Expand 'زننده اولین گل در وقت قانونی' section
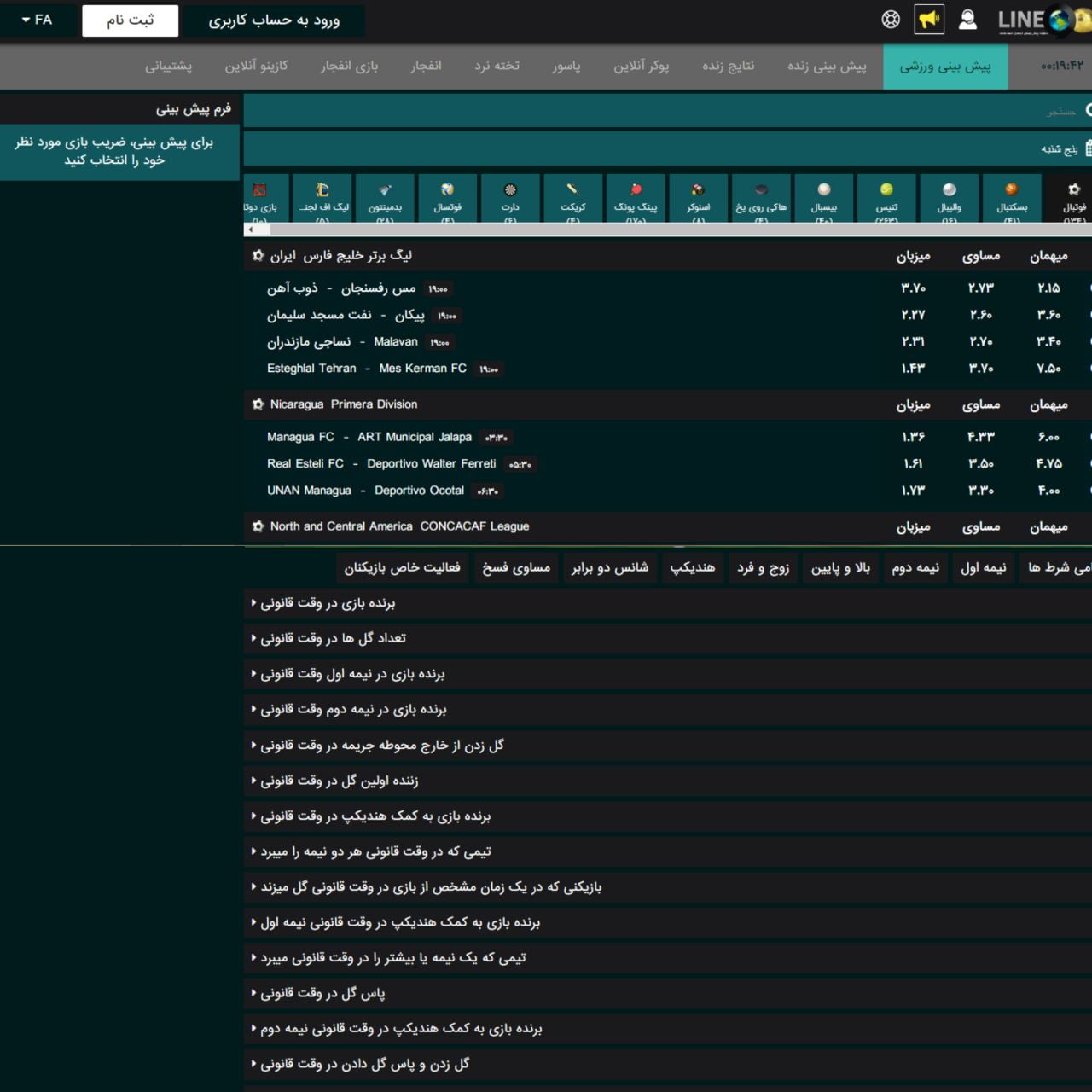This screenshot has width=1092, height=1092. (x=339, y=781)
